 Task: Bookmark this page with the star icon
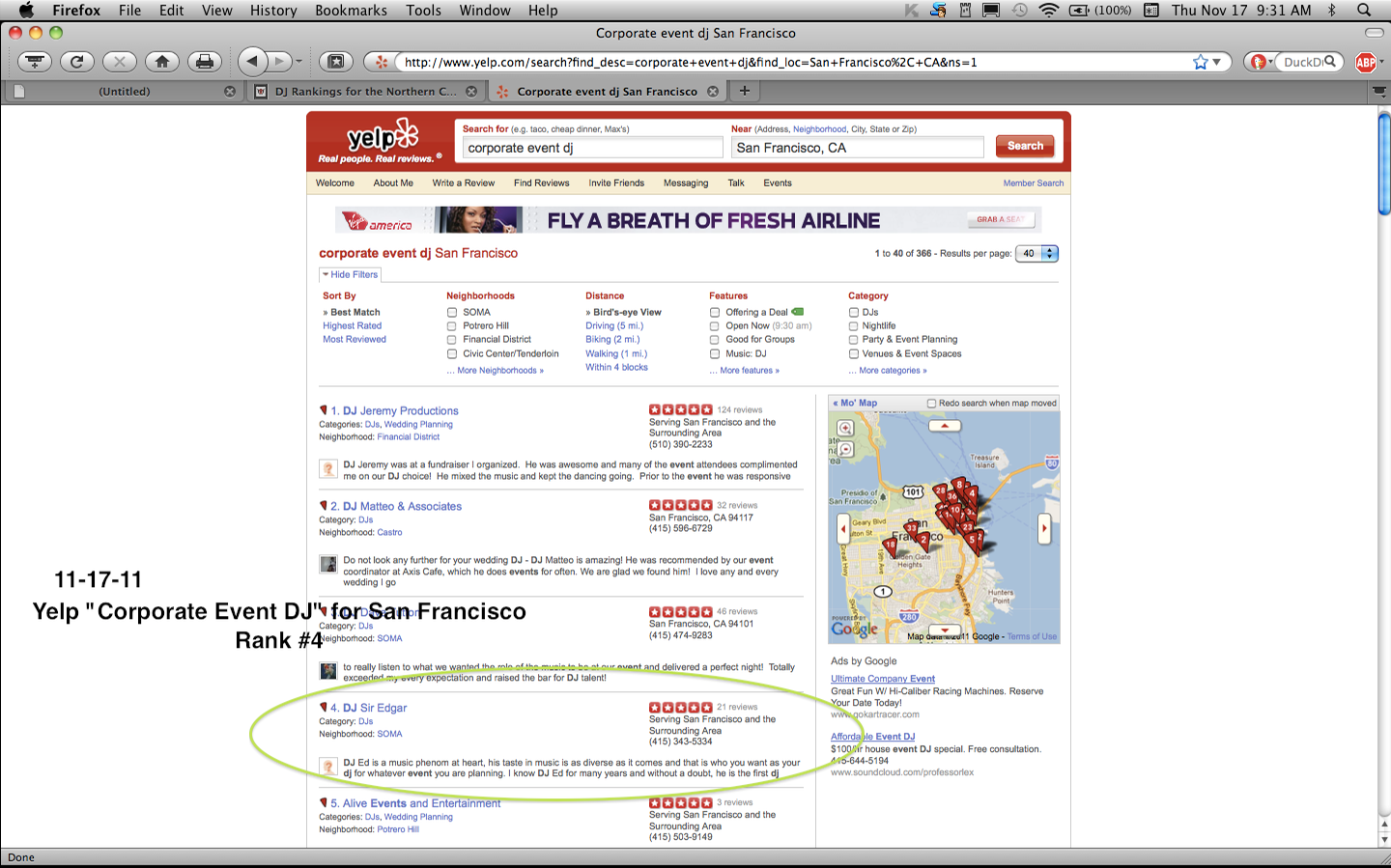pyautogui.click(x=1200, y=62)
